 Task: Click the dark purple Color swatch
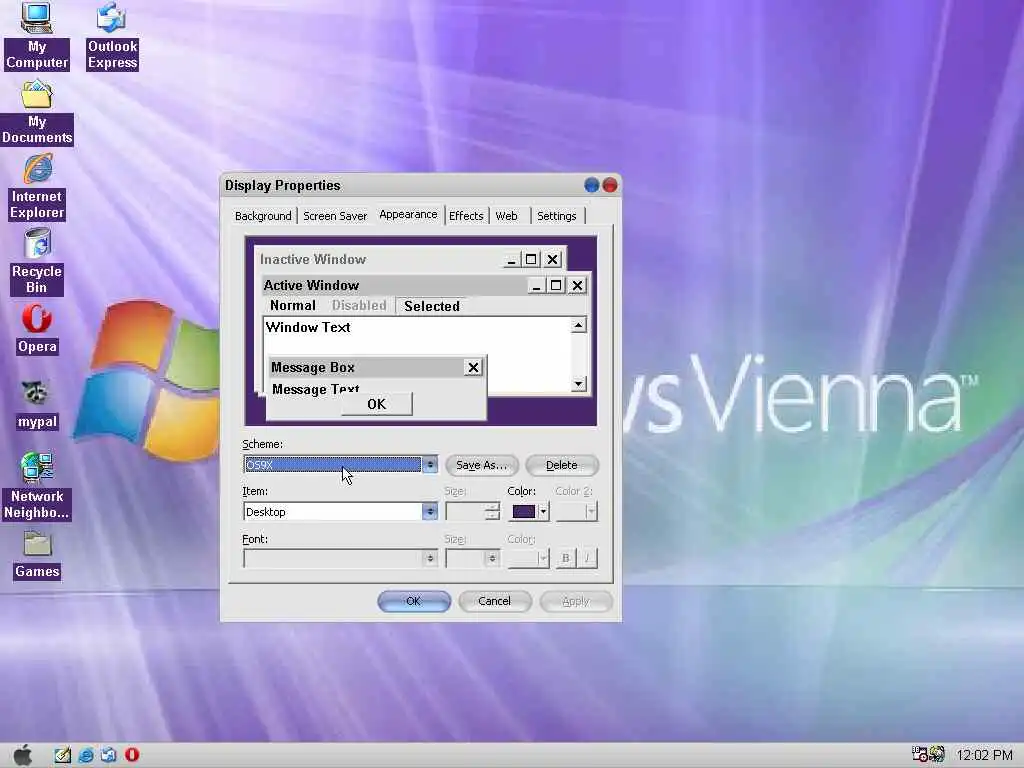click(524, 512)
